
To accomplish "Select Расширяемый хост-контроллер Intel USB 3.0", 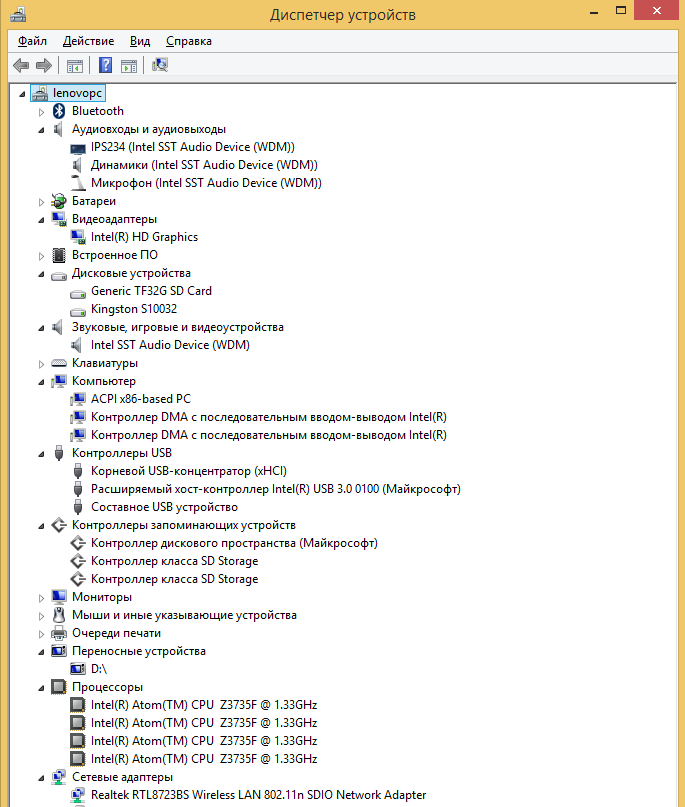I will pyautogui.click(x=275, y=489).
